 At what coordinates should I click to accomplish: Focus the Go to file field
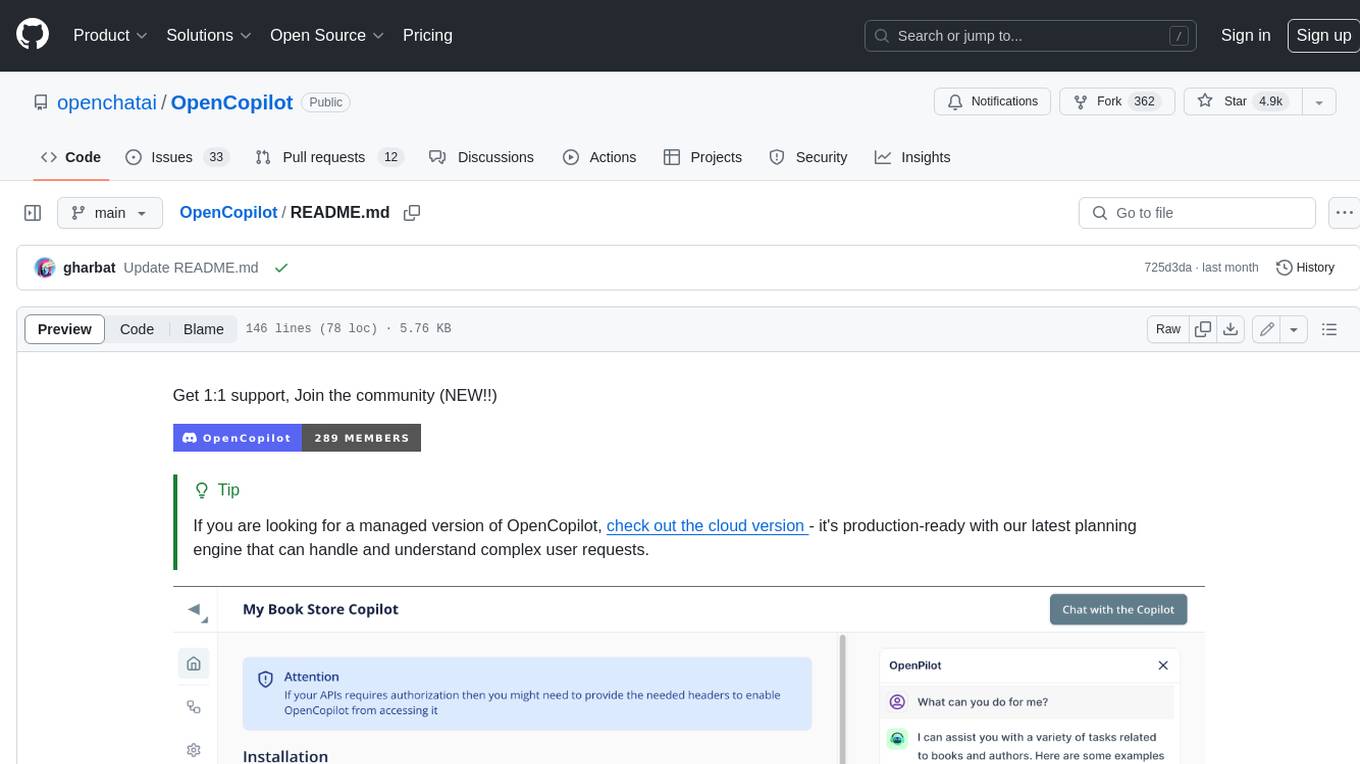point(1197,213)
